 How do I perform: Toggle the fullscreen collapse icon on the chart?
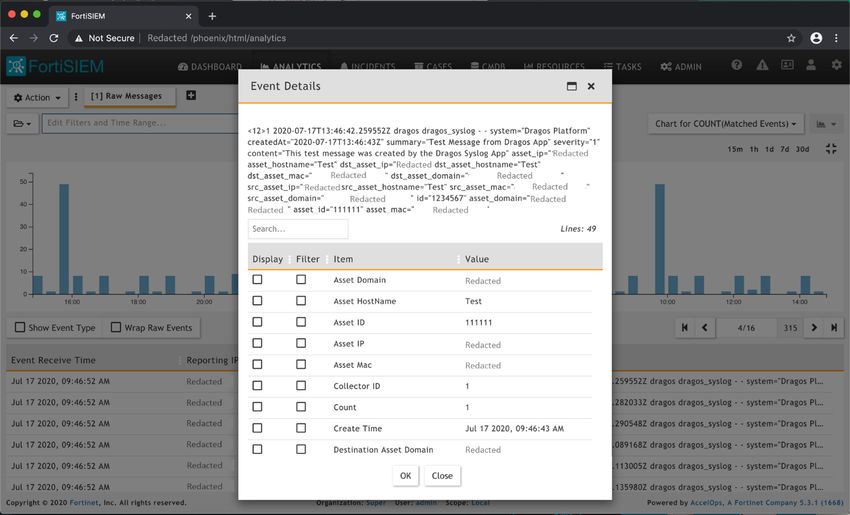830,149
